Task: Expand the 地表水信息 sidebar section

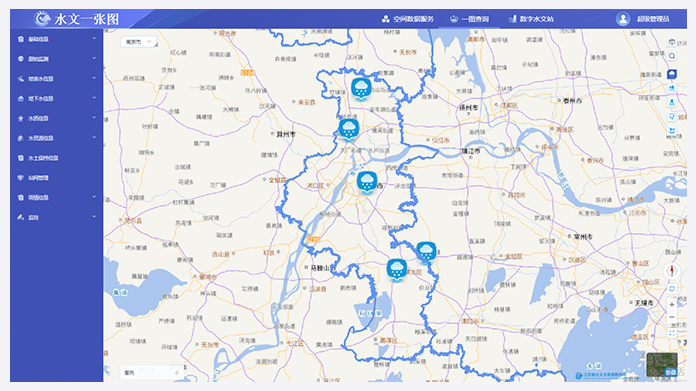Action: 57,79
